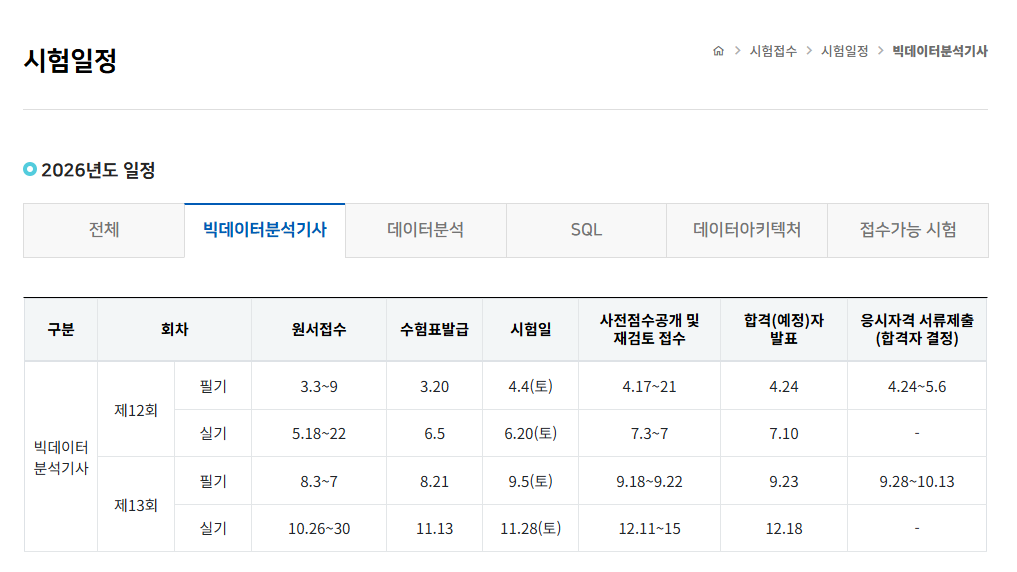Image resolution: width=1017 pixels, height=572 pixels.
Task: Click the 시험일정 page heading
Action: pos(70,60)
